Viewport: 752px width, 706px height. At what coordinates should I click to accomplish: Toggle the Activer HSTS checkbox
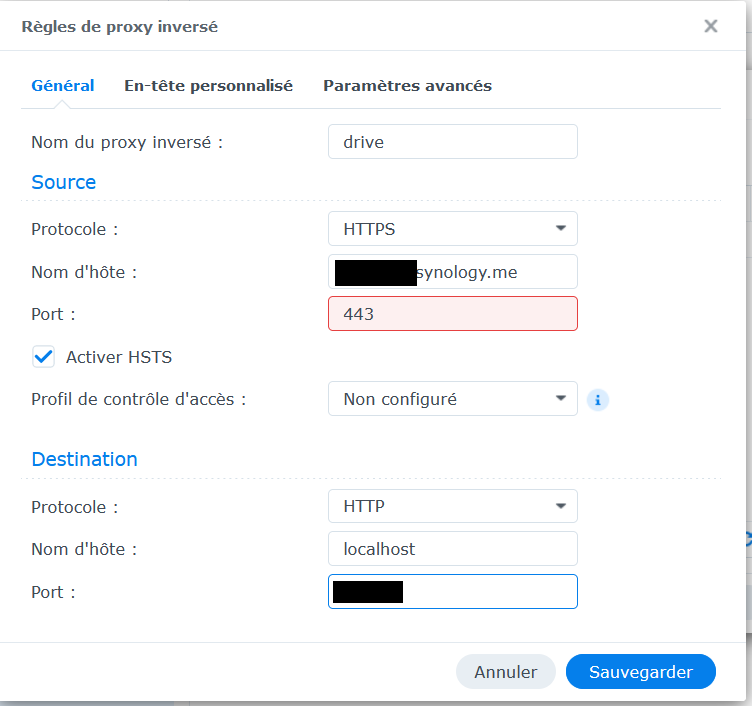(x=44, y=357)
